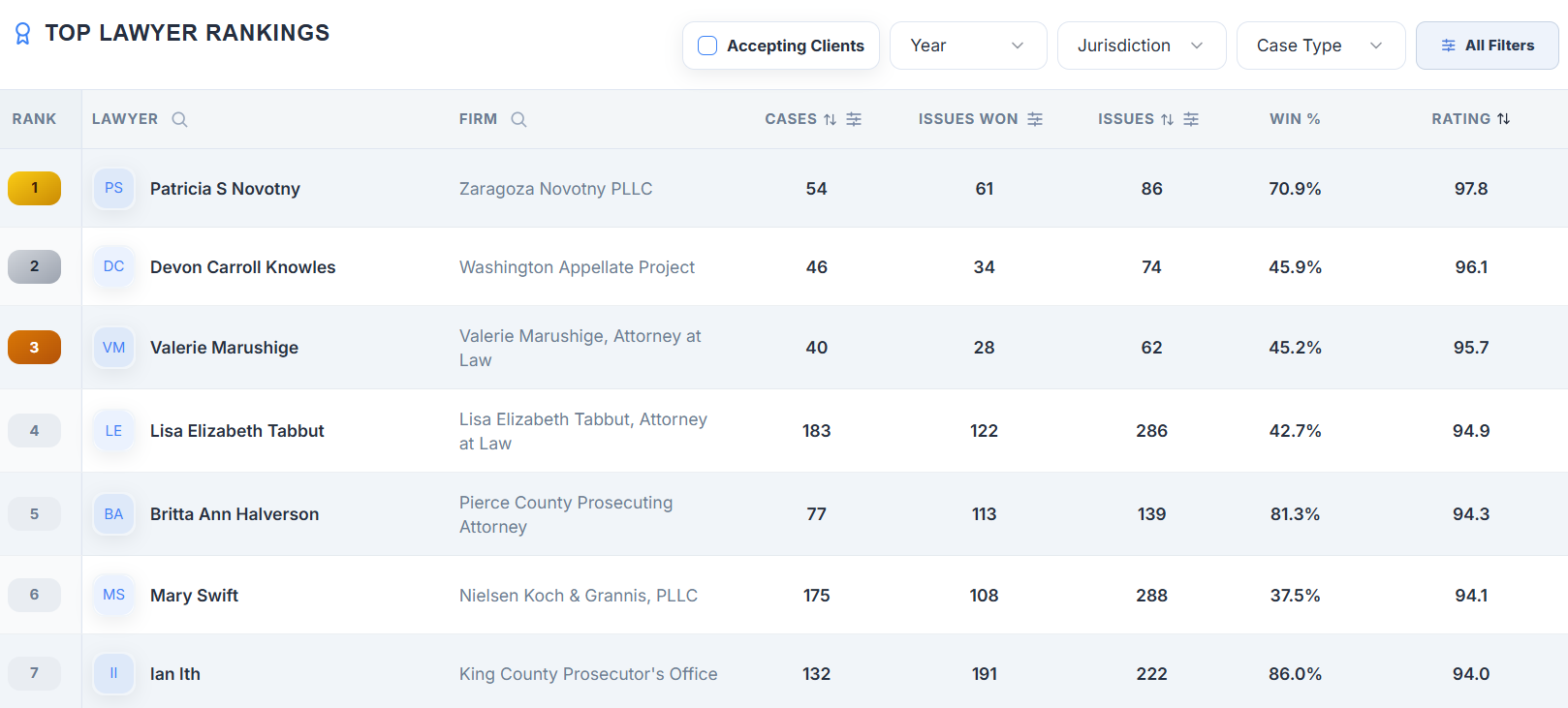
Task: Sort by Issues using the arrows icon
Action: [1167, 119]
